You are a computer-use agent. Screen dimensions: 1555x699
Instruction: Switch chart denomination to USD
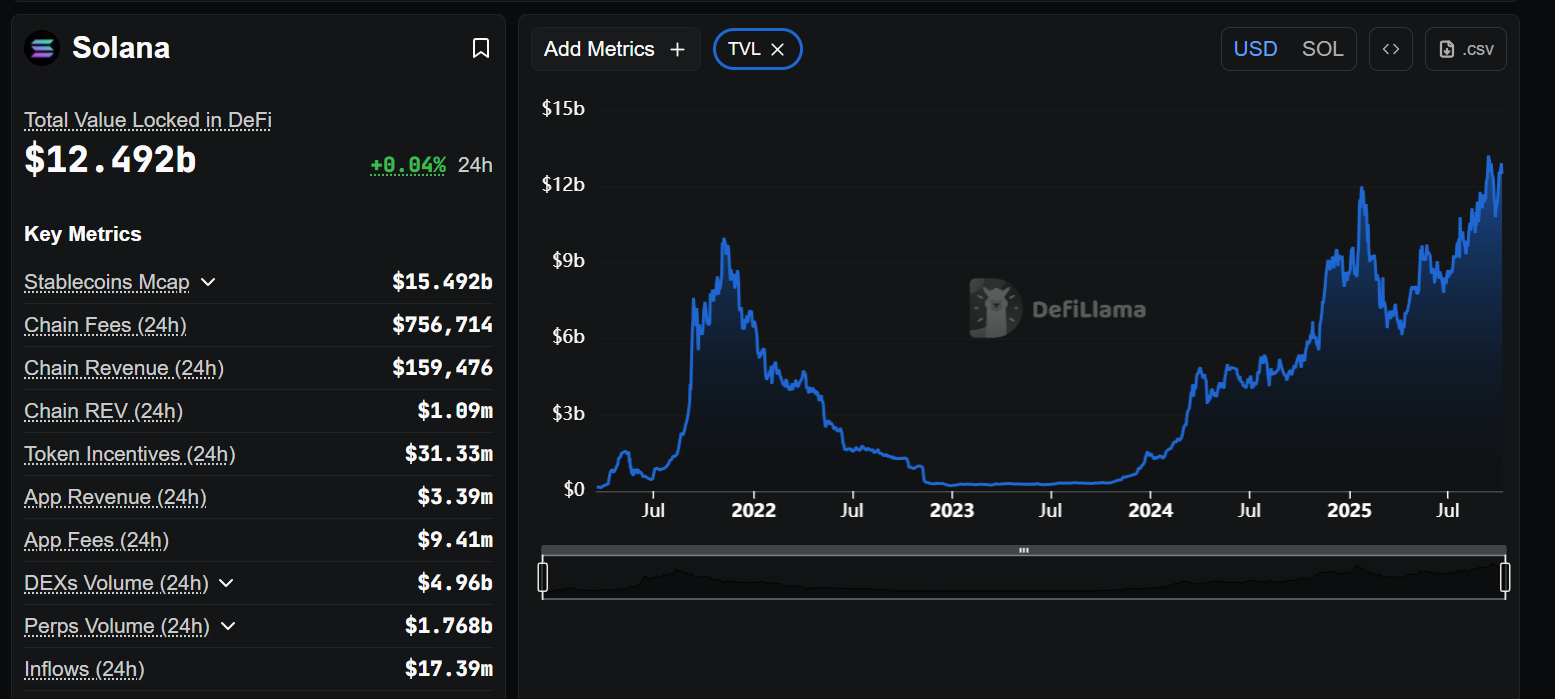coord(1255,49)
